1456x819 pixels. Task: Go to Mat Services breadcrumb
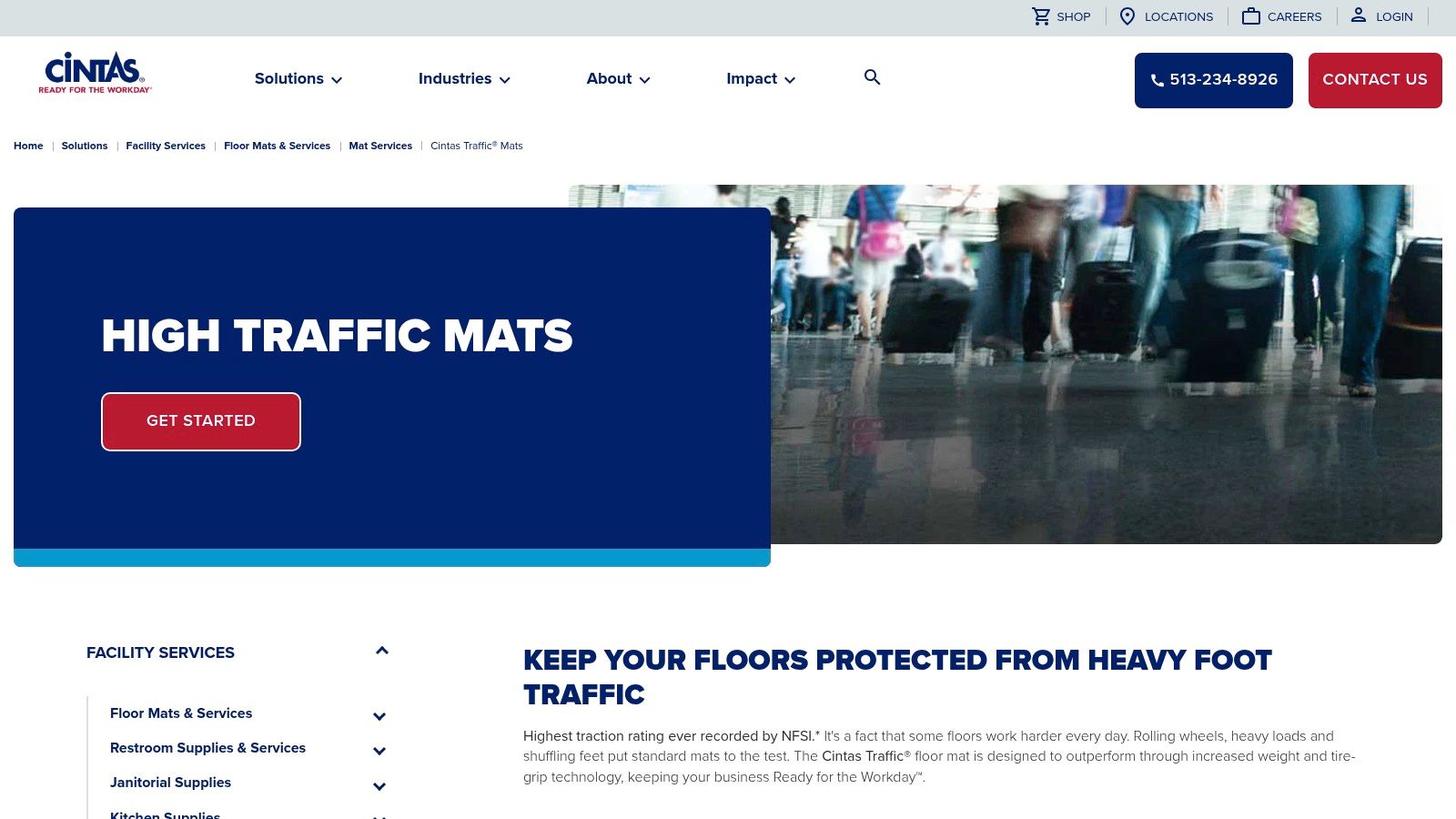click(380, 146)
